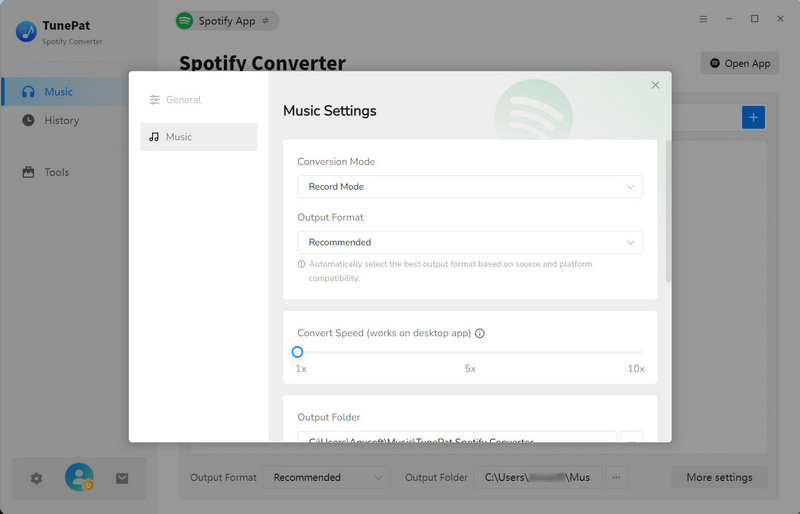
Task: Open the hamburger menu icon
Action: click(703, 19)
